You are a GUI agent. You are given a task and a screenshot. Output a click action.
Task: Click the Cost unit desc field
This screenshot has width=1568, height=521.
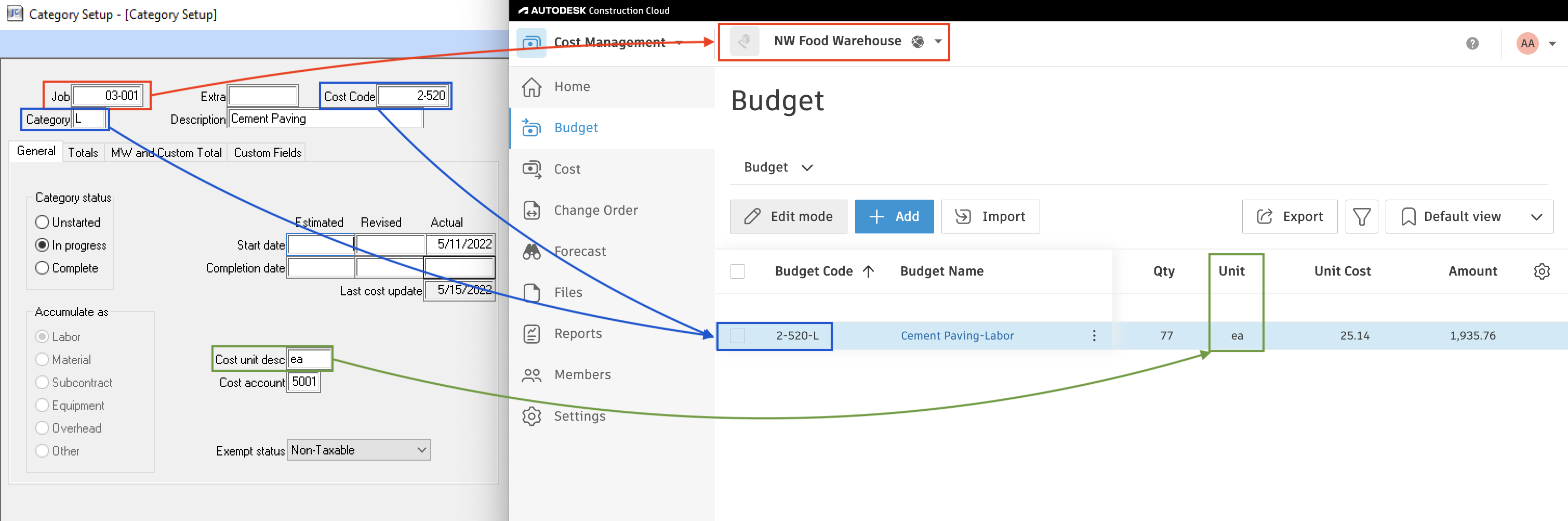pos(309,359)
